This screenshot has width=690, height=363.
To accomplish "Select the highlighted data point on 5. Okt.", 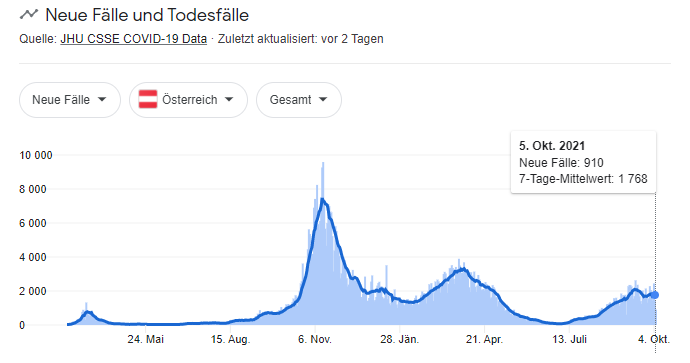I will tap(655, 295).
